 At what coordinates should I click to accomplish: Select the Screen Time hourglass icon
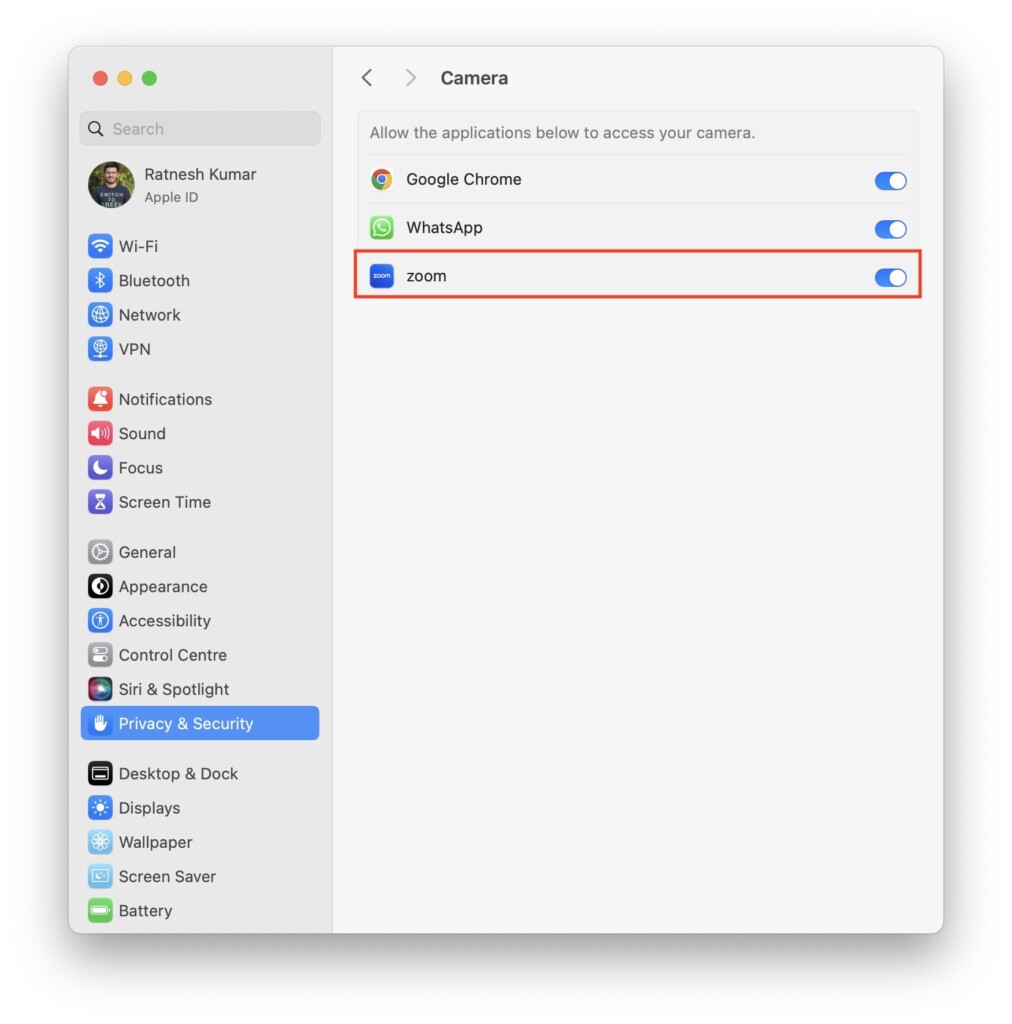click(100, 502)
